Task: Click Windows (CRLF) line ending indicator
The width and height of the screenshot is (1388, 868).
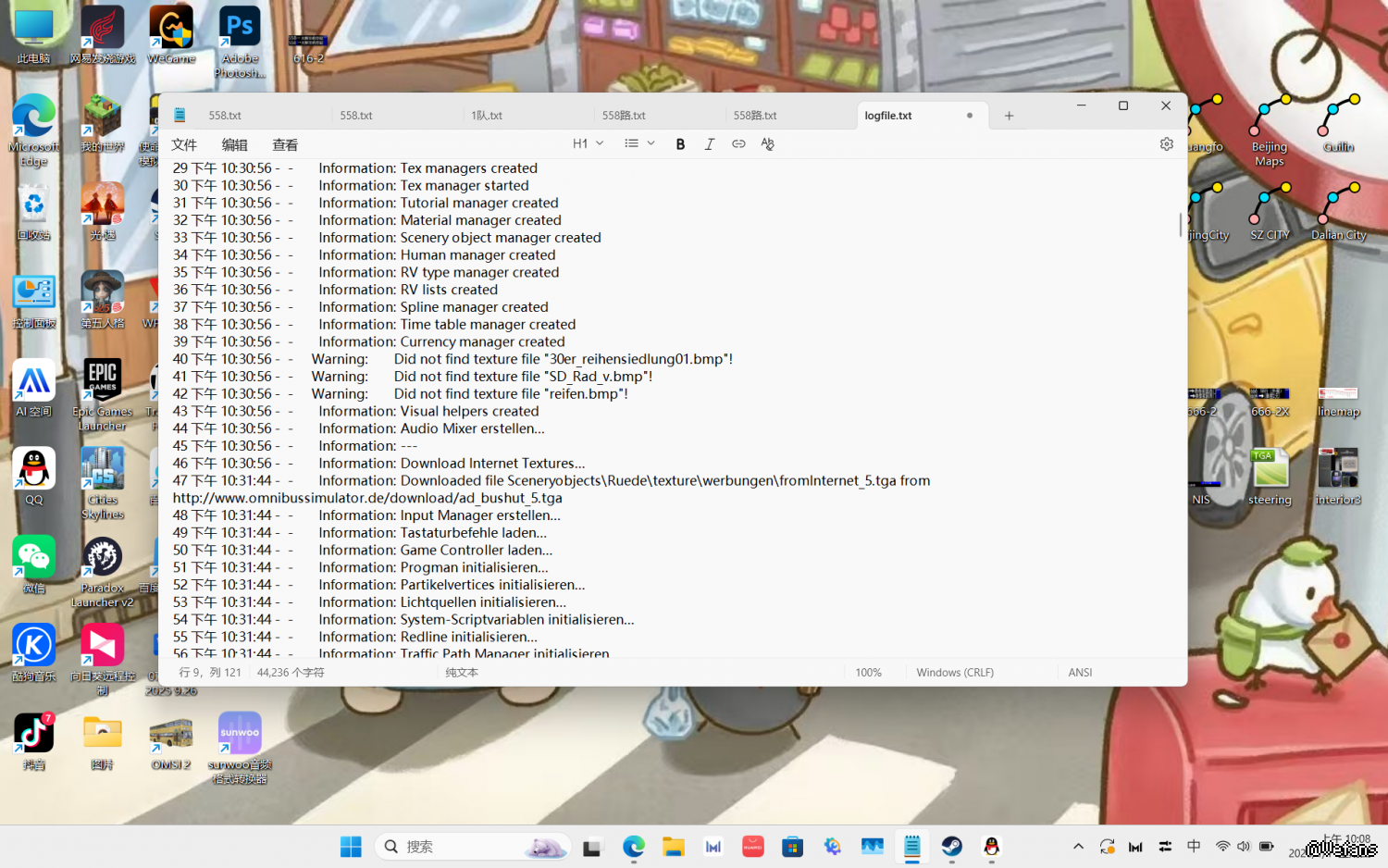Action: point(954,673)
